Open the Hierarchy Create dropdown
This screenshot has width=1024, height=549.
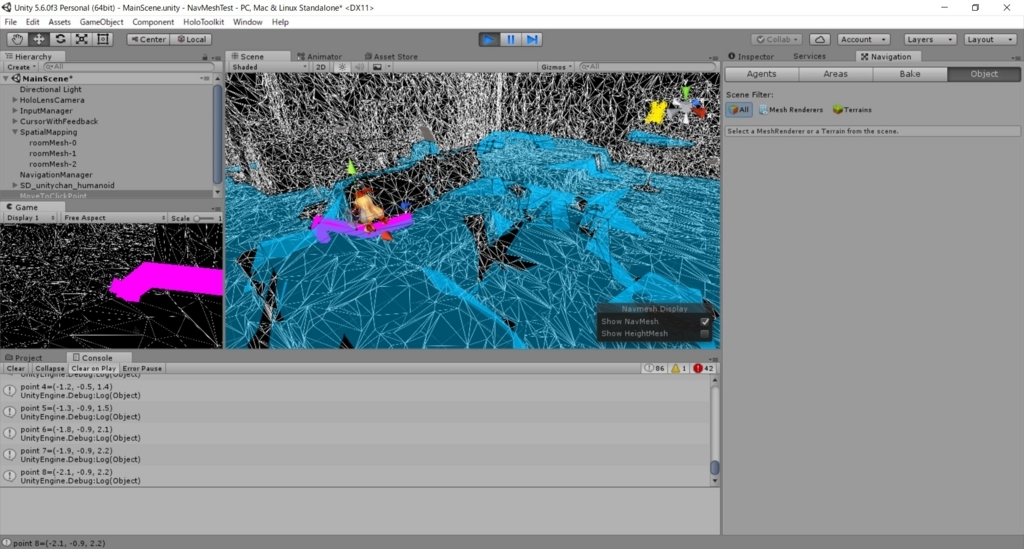[21, 67]
